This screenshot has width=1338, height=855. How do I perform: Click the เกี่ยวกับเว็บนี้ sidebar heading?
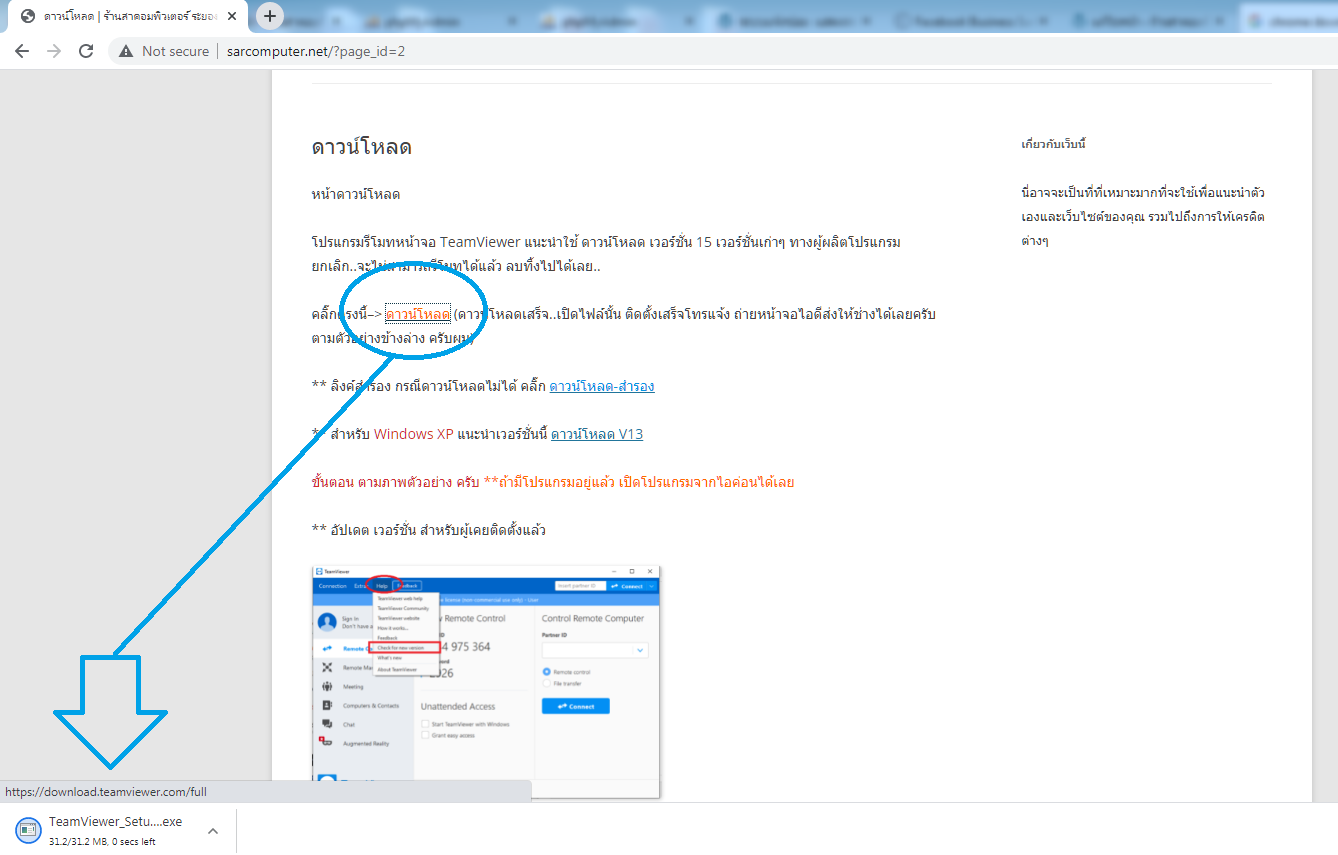(1053, 144)
